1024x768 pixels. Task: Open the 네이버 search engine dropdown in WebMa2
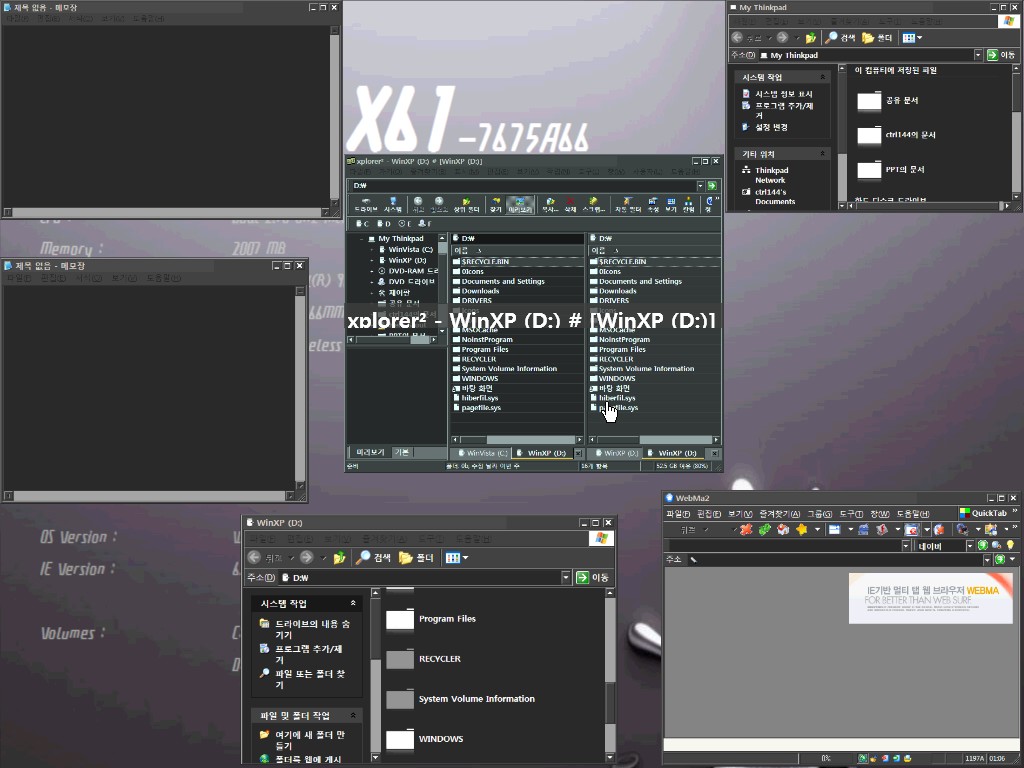[970, 545]
